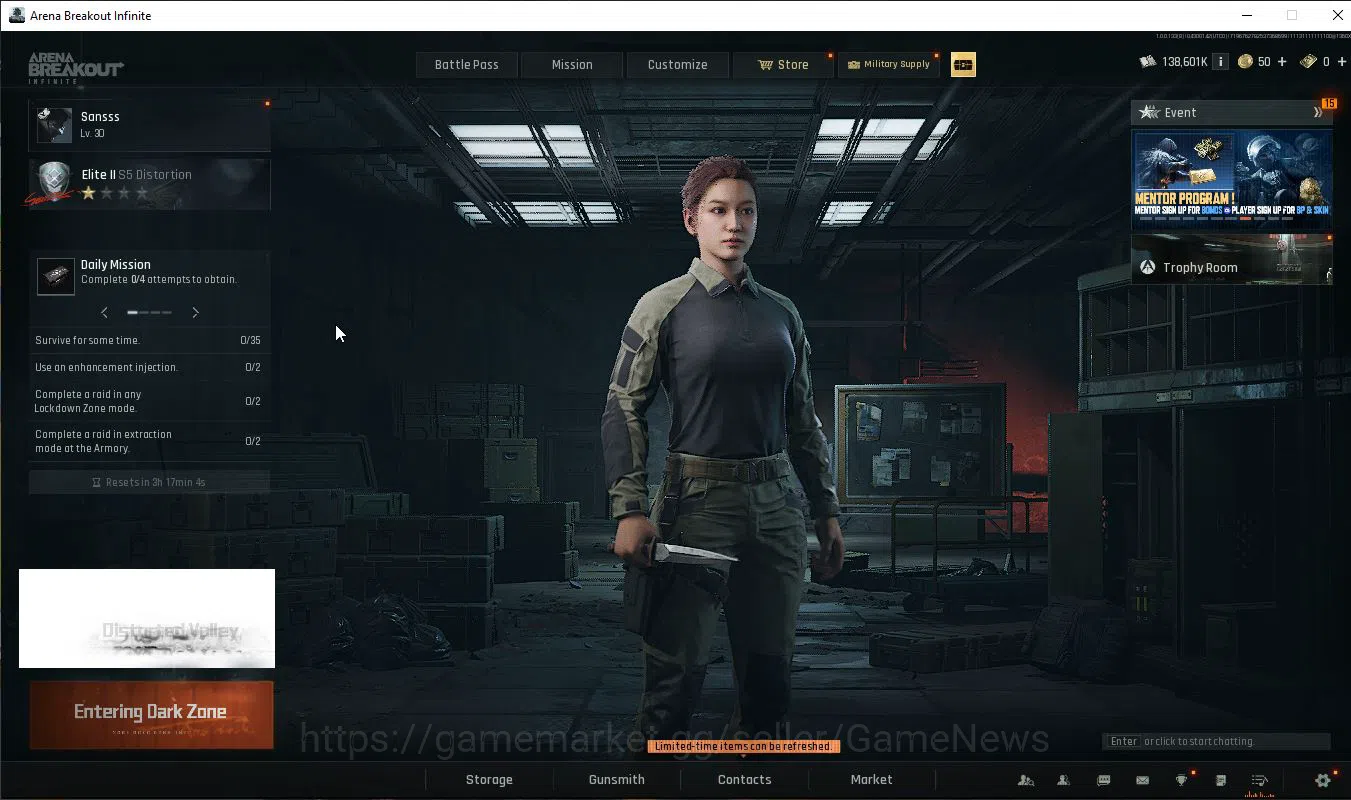Open the friends list icon

click(x=1064, y=780)
